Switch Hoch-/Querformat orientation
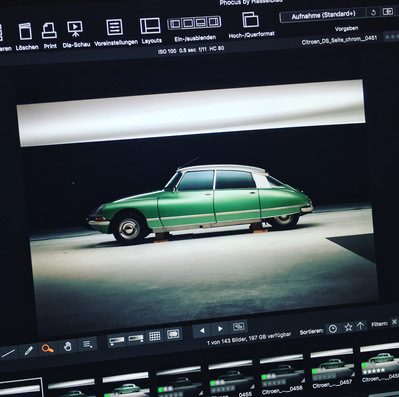The width and height of the screenshot is (399, 397). (x=250, y=20)
